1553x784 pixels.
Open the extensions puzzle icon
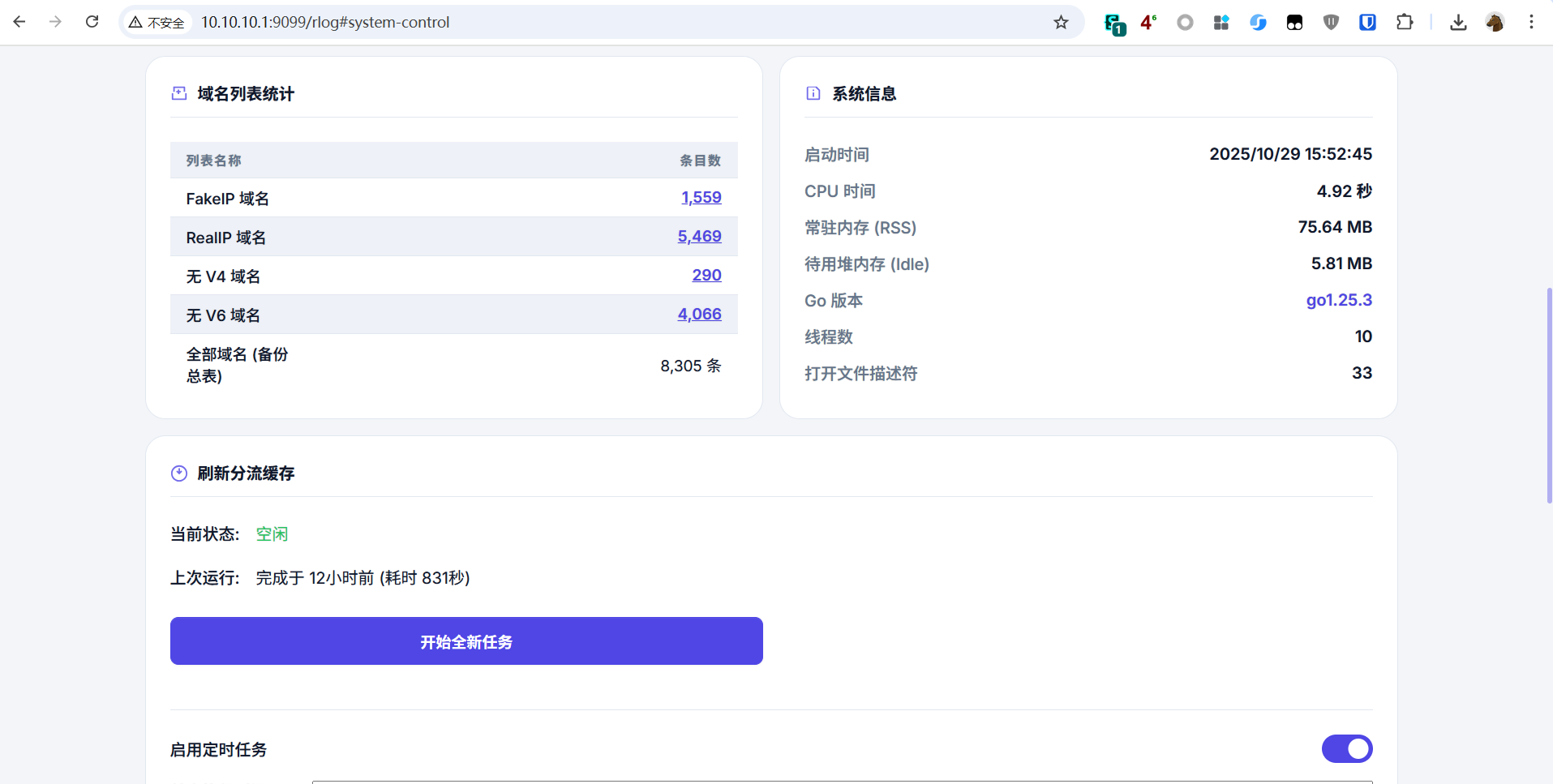1405,22
